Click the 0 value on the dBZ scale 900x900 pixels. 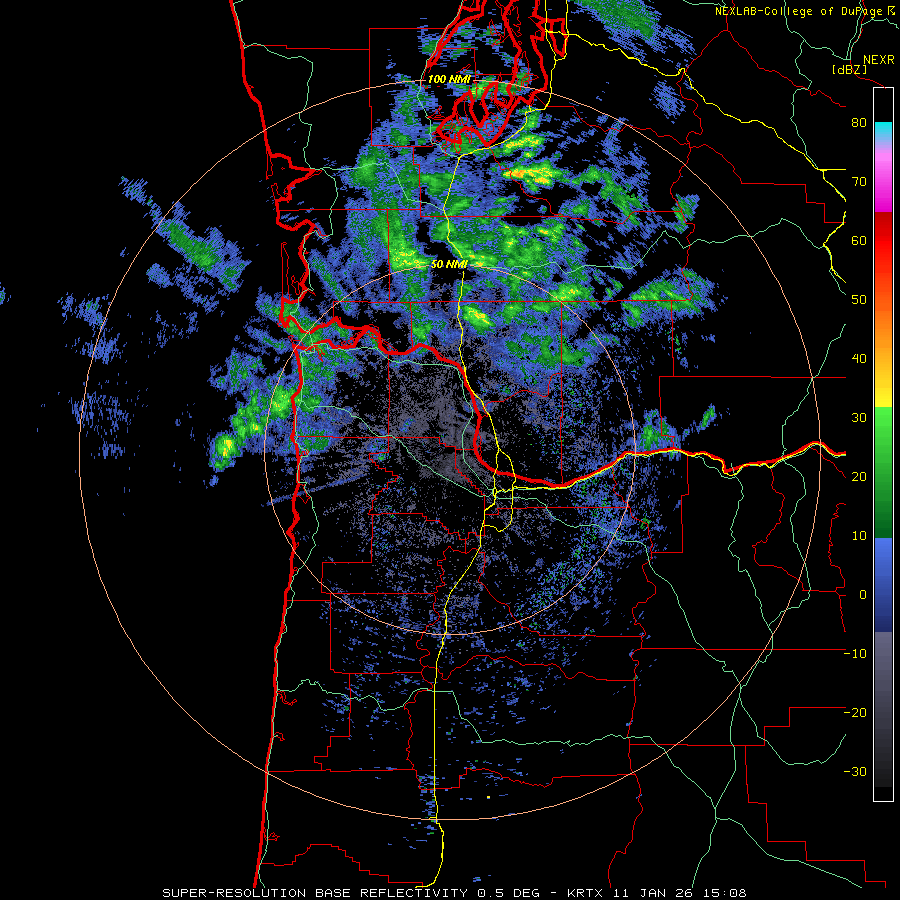tap(863, 595)
